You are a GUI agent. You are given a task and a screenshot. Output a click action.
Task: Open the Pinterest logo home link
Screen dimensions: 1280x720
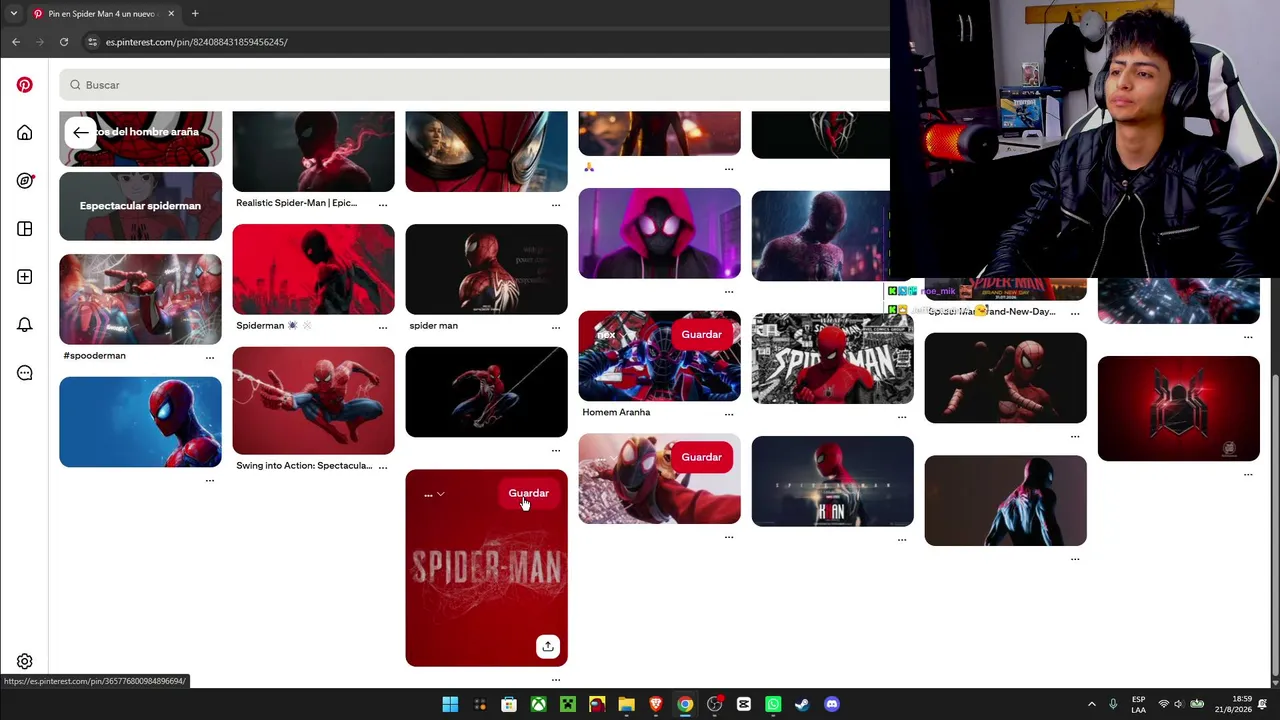pyautogui.click(x=24, y=85)
